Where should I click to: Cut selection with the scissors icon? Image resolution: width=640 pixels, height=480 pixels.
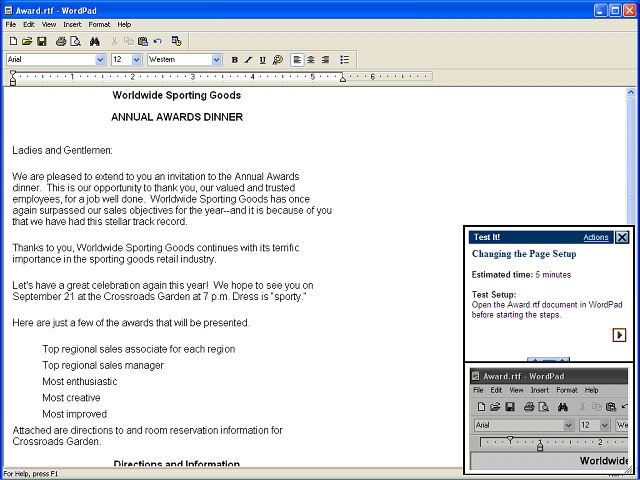[x=115, y=41]
